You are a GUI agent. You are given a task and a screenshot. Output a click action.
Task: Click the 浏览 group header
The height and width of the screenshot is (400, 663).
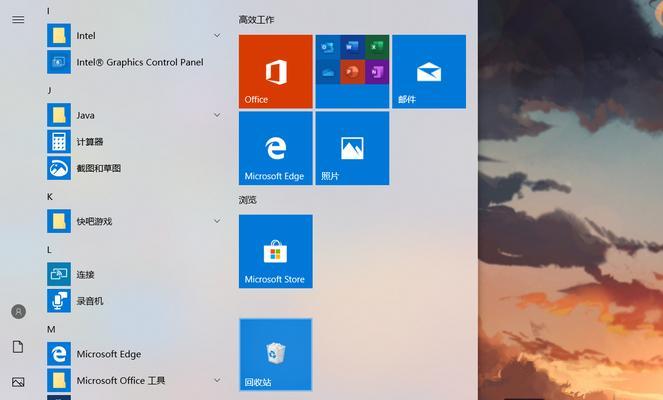[247, 200]
